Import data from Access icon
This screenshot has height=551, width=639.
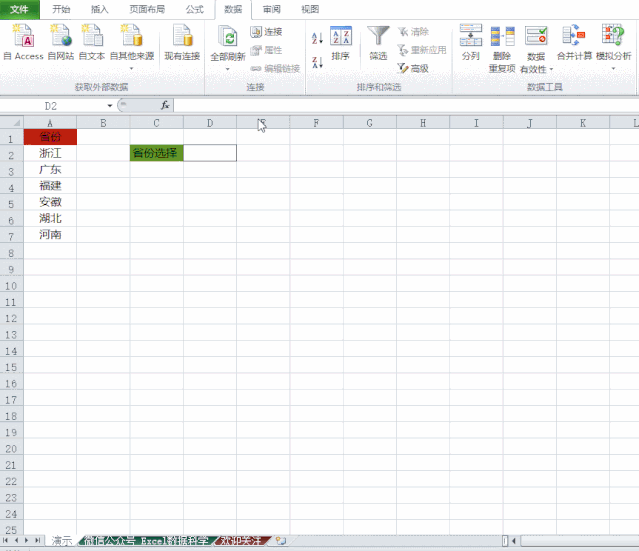(x=23, y=42)
